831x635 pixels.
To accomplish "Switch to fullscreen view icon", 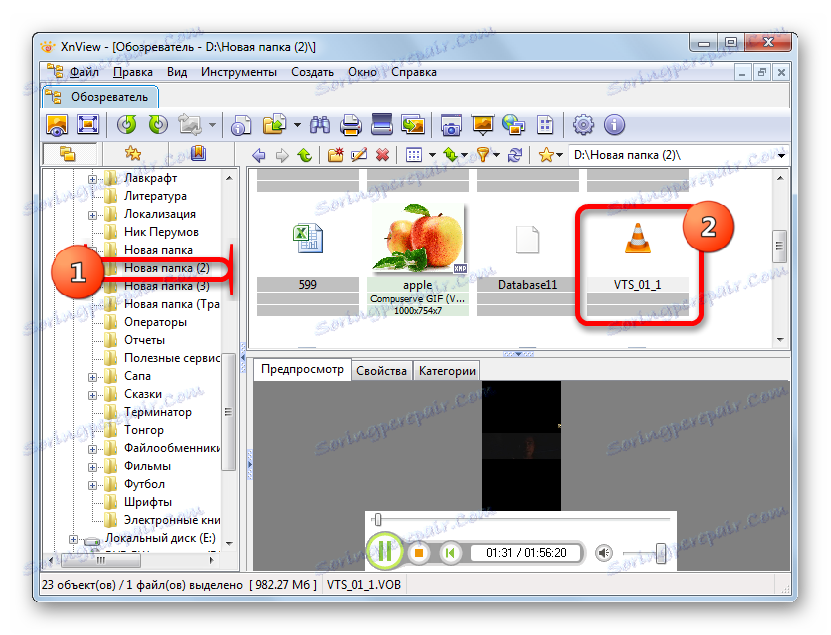I will tap(88, 126).
